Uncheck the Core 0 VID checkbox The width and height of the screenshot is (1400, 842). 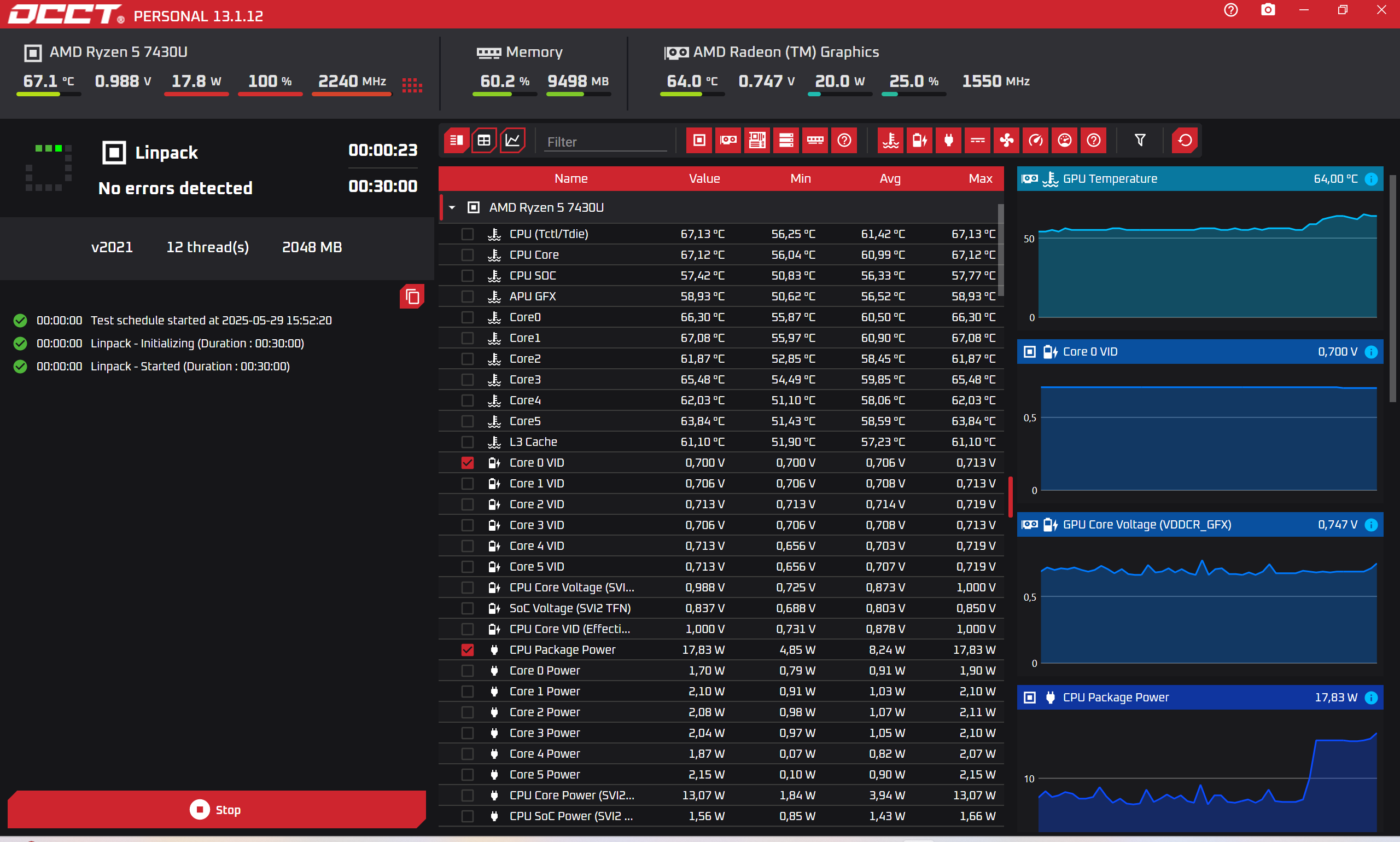(x=467, y=463)
